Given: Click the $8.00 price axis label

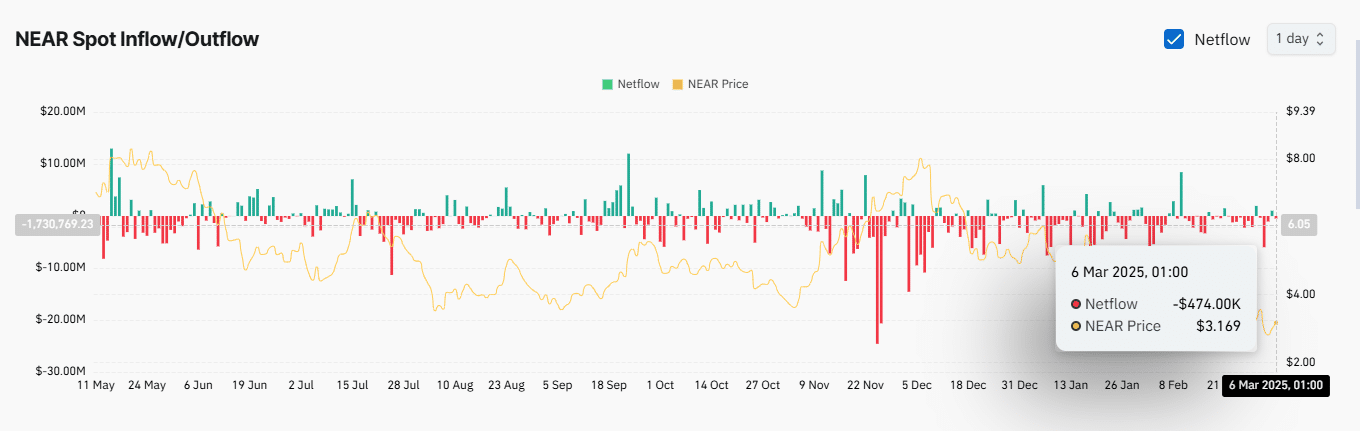Looking at the screenshot, I should [x=1299, y=159].
